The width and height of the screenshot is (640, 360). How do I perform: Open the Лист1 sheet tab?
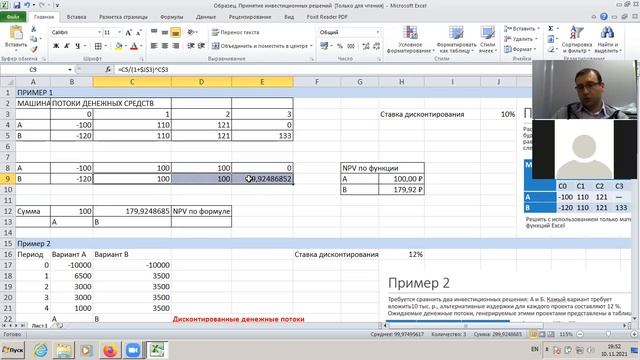tap(40, 326)
